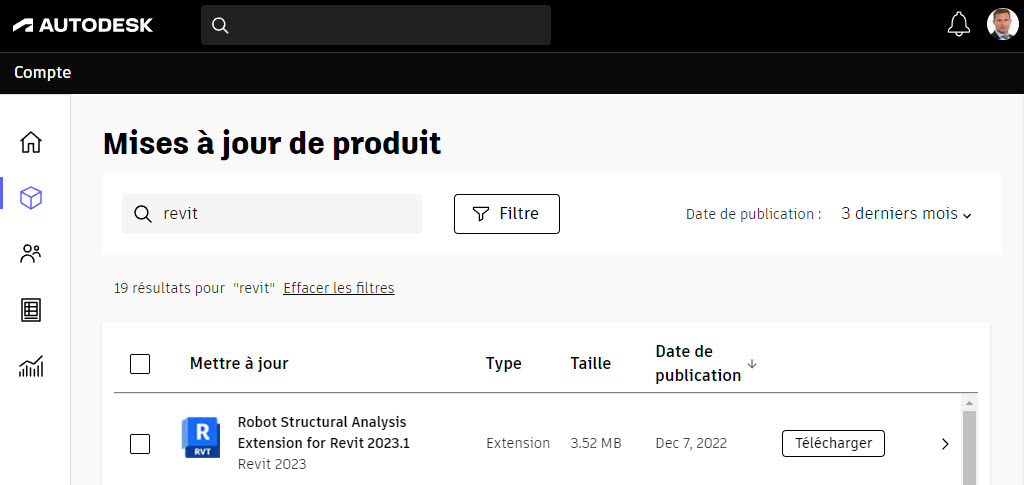Screen dimensions: 1024x485
Task: Go to Home in sidebar
Action: coord(31,142)
